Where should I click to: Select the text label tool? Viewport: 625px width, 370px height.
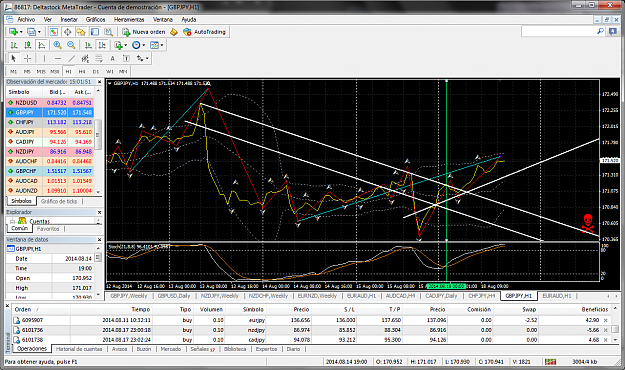coord(126,59)
